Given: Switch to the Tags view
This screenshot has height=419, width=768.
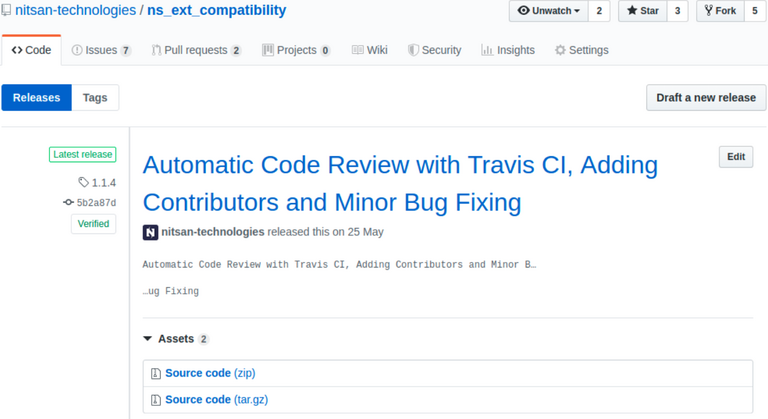Looking at the screenshot, I should (x=95, y=97).
